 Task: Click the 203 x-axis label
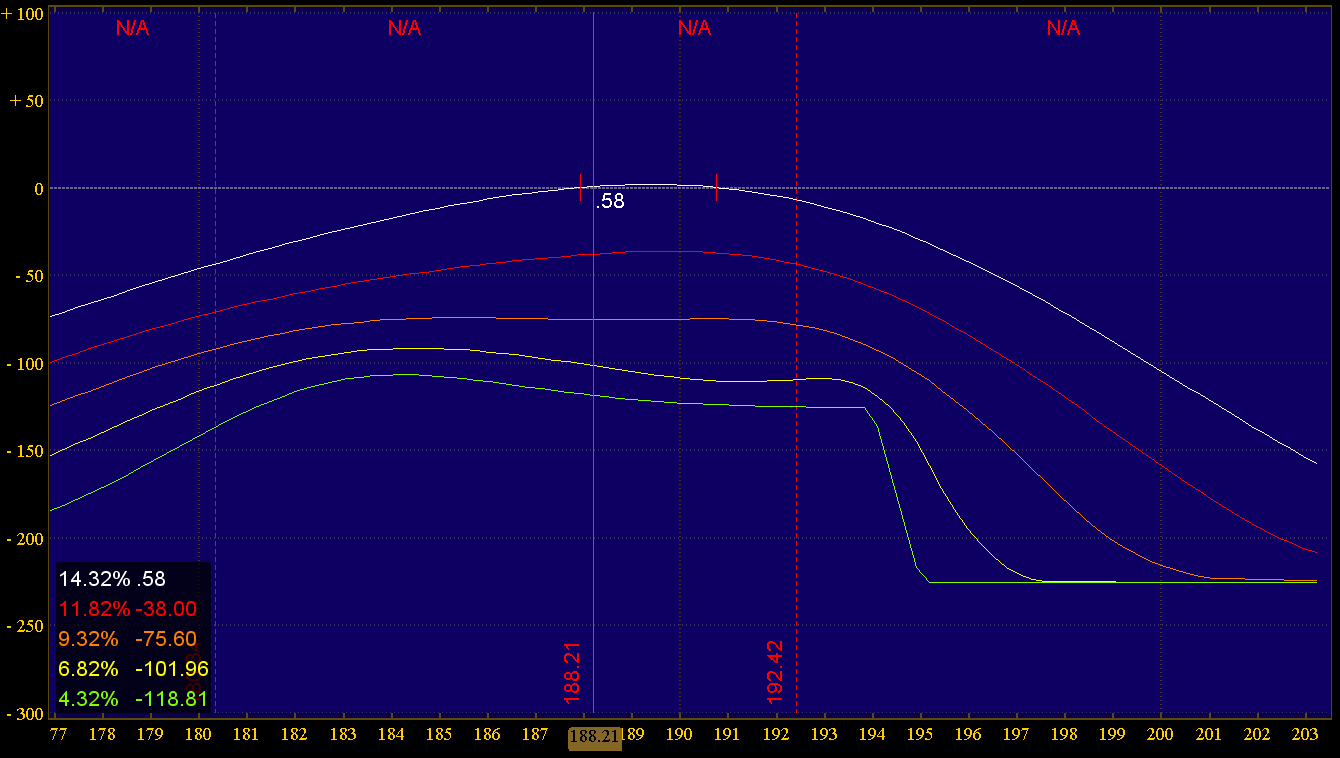coord(1305,735)
